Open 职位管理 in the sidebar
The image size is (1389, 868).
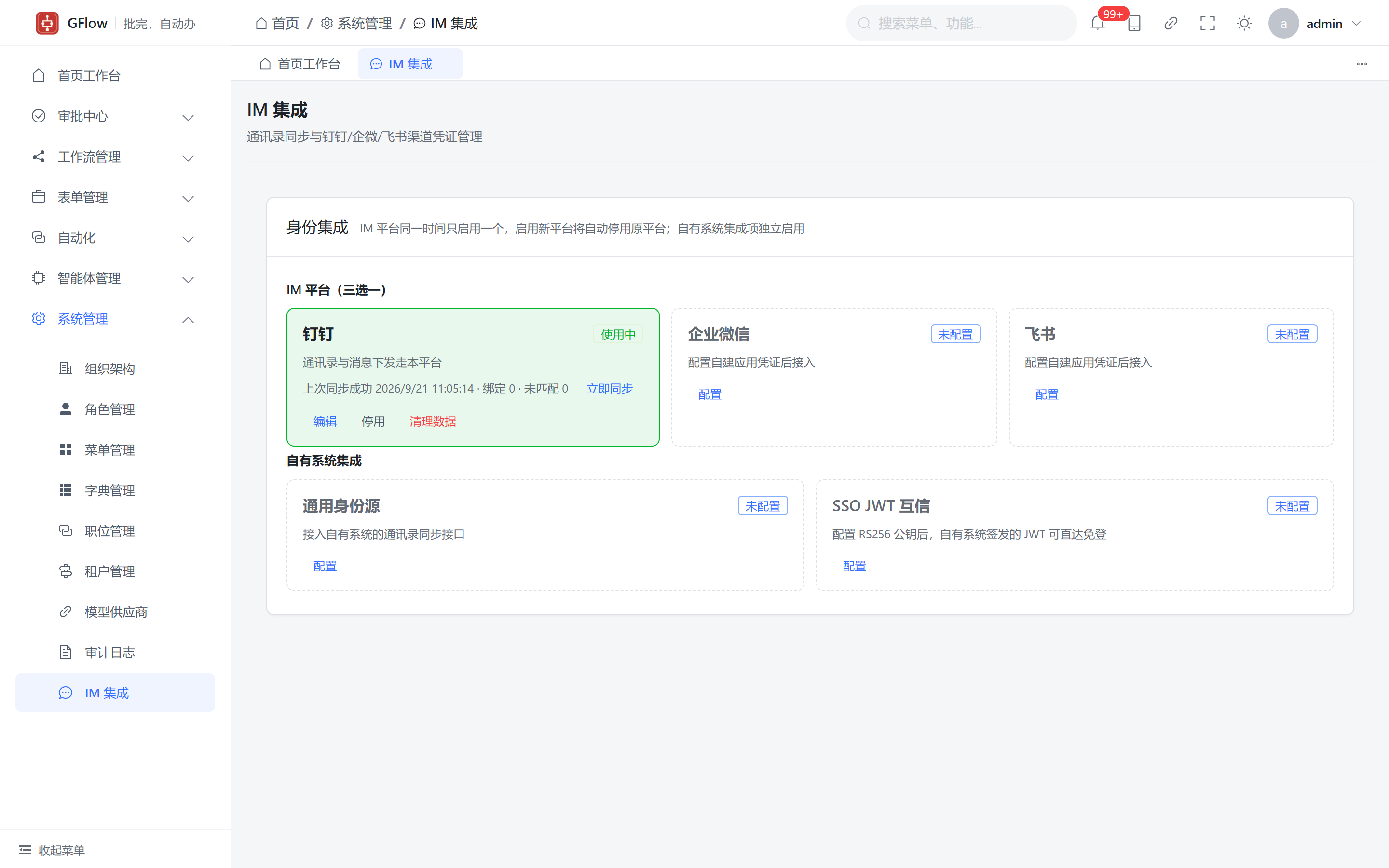tap(115, 530)
